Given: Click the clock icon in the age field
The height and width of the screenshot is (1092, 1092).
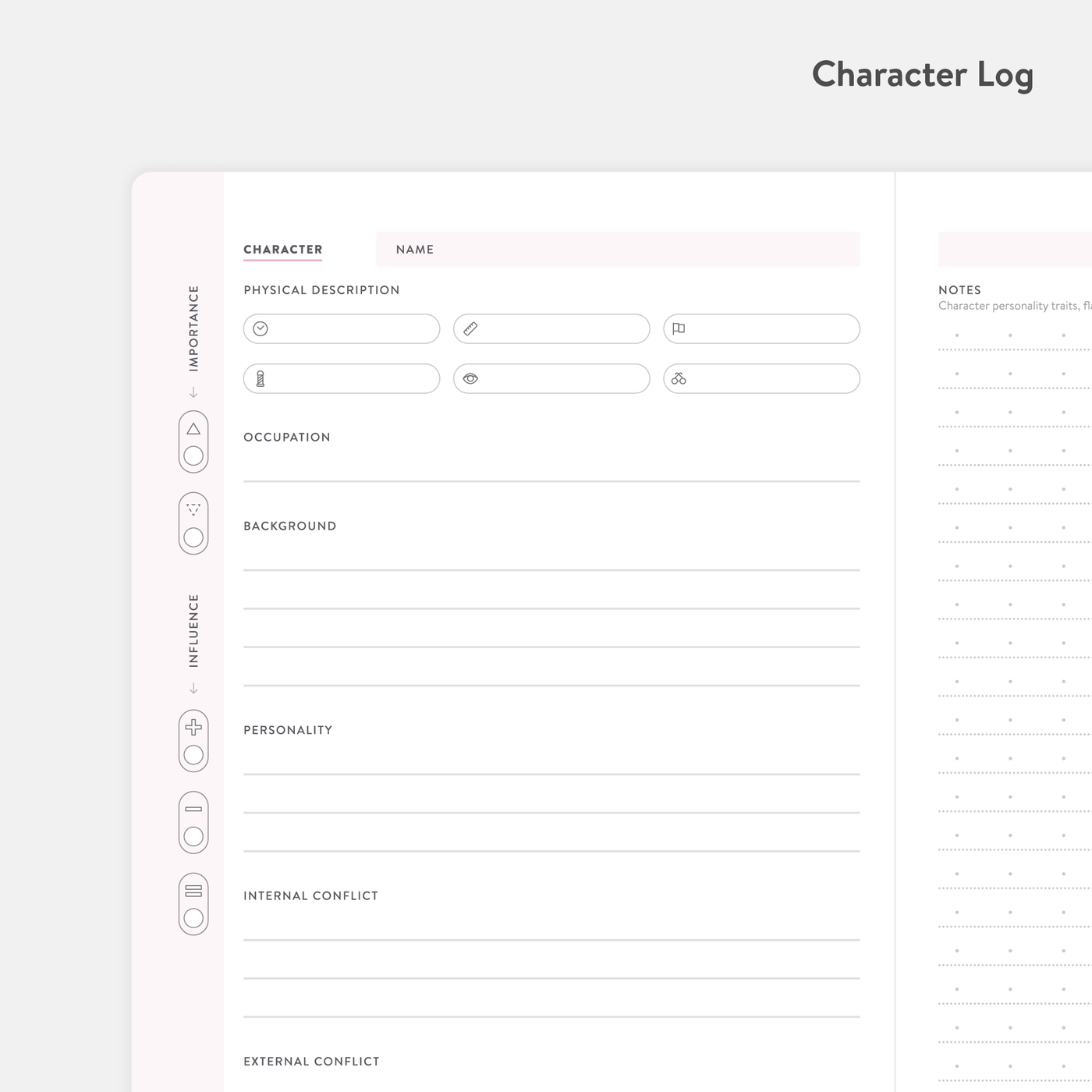Looking at the screenshot, I should point(261,329).
